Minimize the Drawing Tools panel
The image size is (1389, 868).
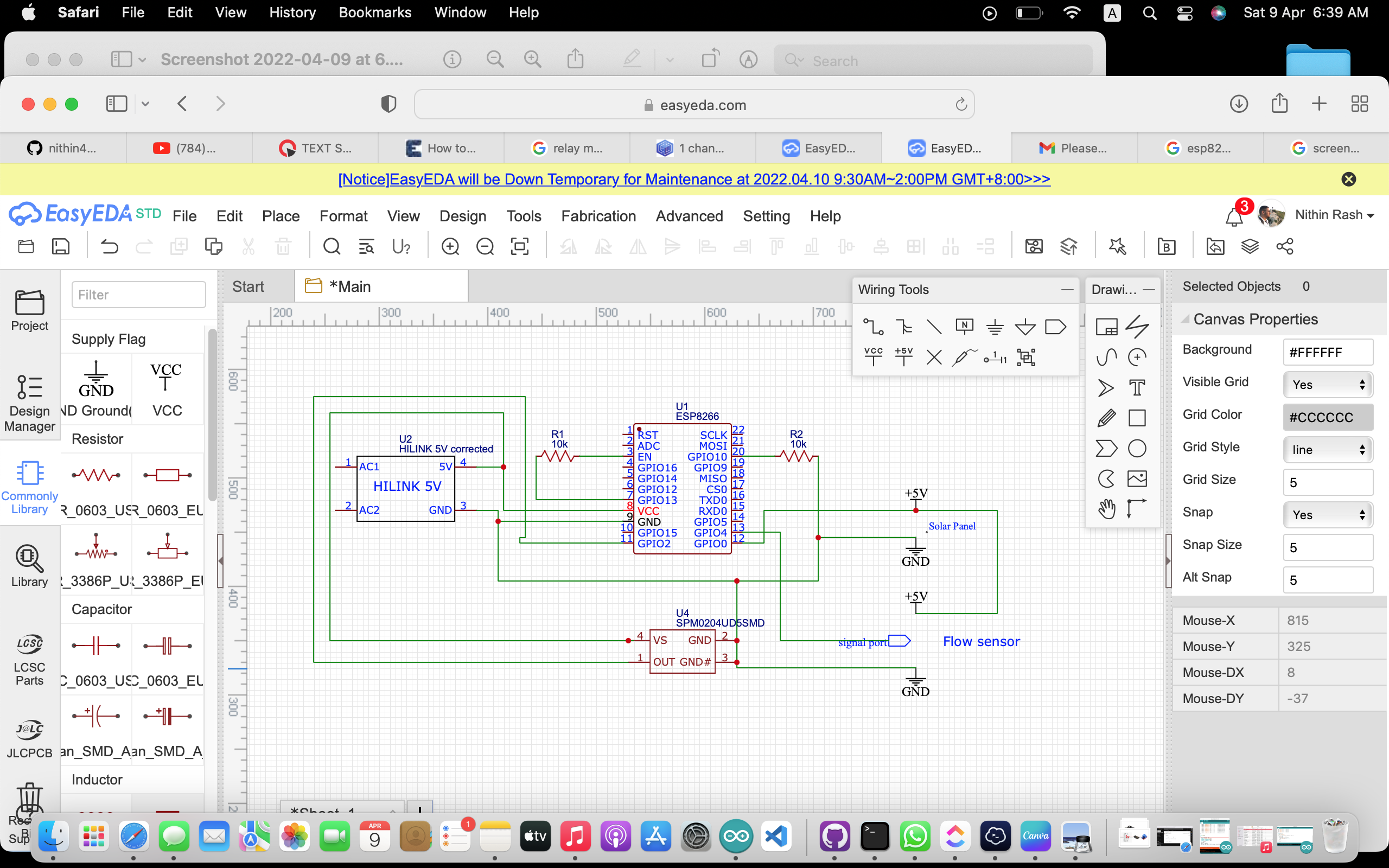pos(1149,289)
